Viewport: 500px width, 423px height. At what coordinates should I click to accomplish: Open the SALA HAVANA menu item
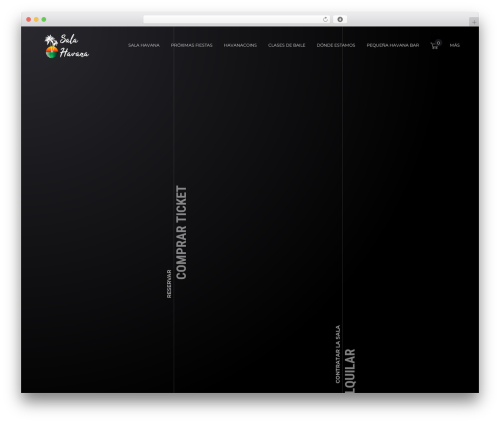(x=144, y=45)
